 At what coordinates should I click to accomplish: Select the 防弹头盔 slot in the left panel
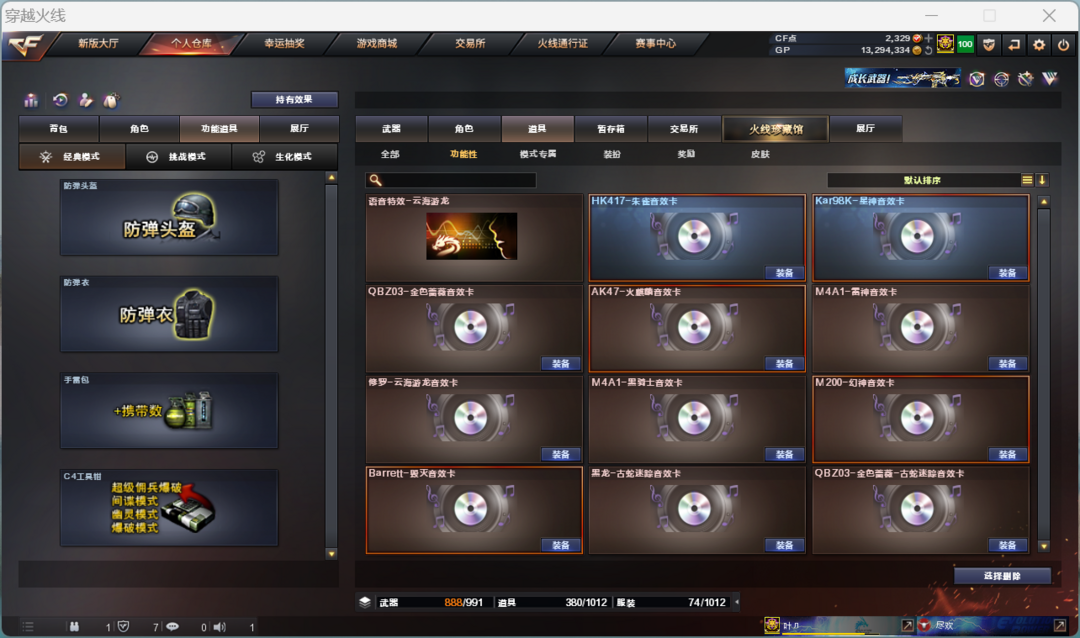pos(169,218)
